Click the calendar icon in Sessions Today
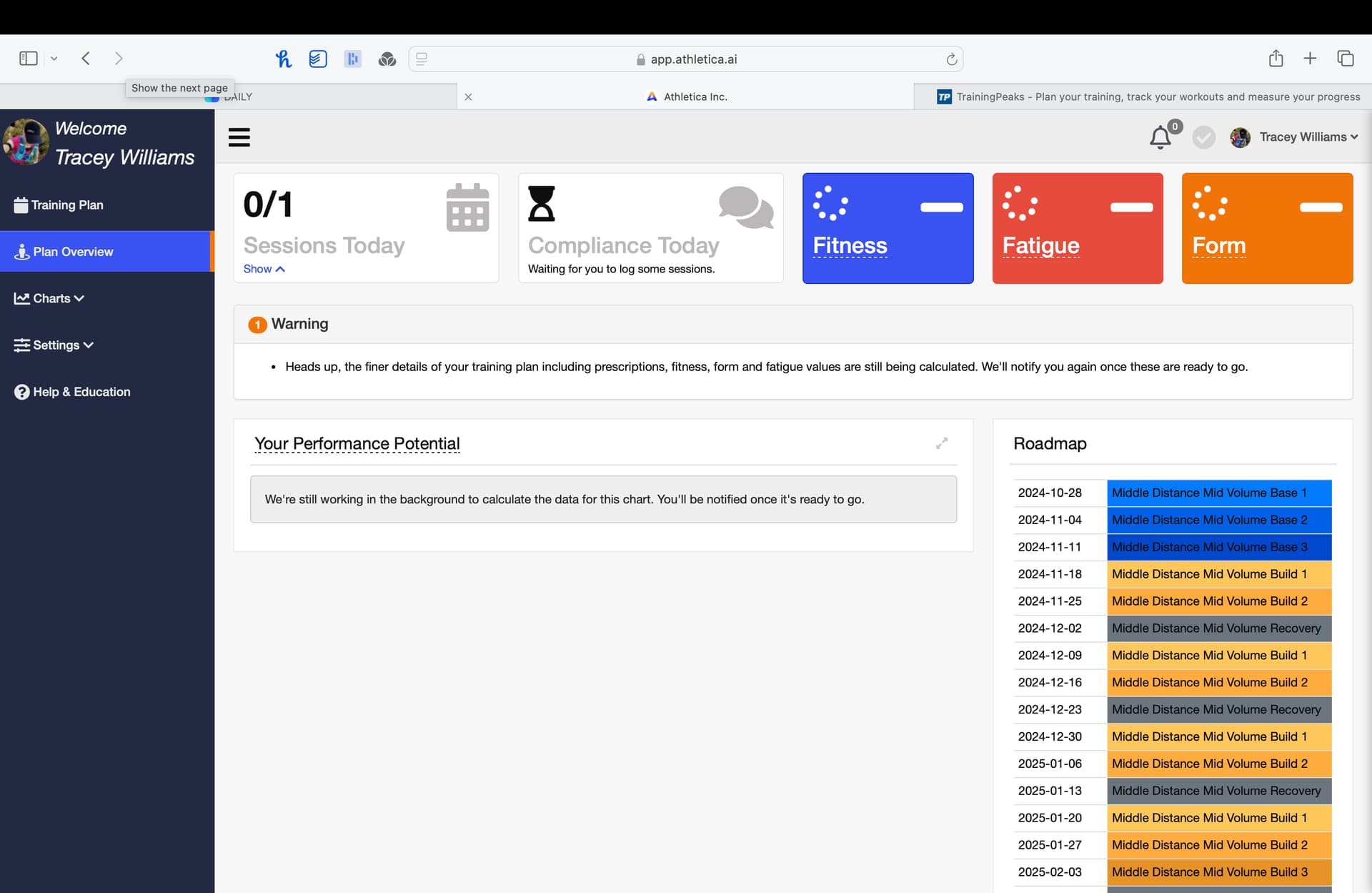Viewport: 1372px width, 893px height. tap(467, 207)
